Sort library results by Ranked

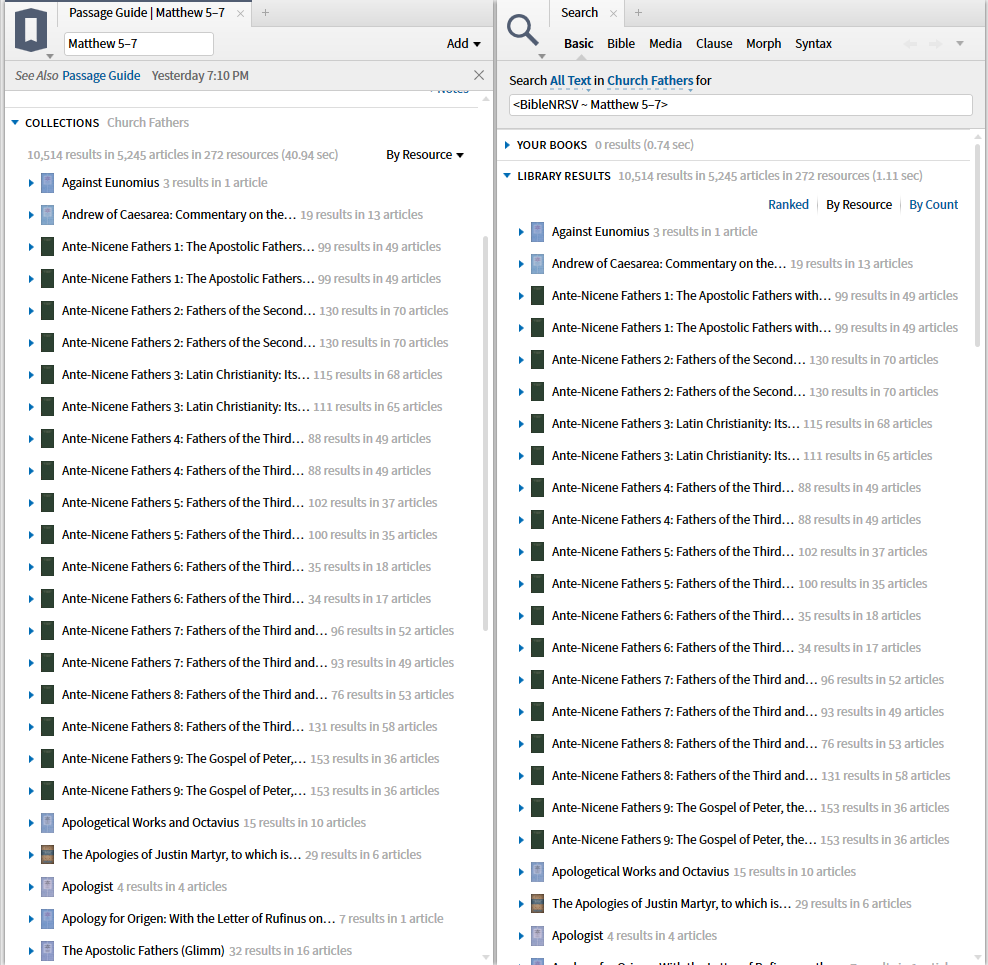[788, 205]
